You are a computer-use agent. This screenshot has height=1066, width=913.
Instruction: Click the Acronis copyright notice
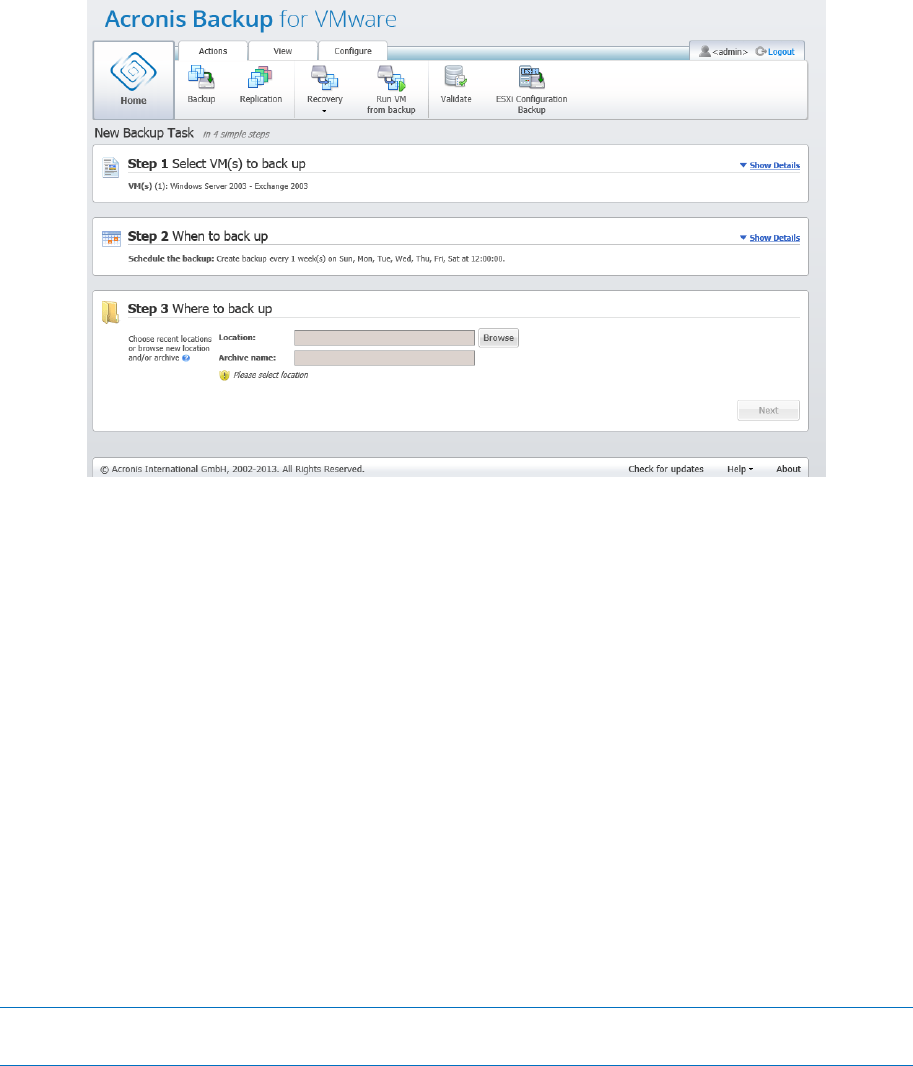(x=232, y=469)
